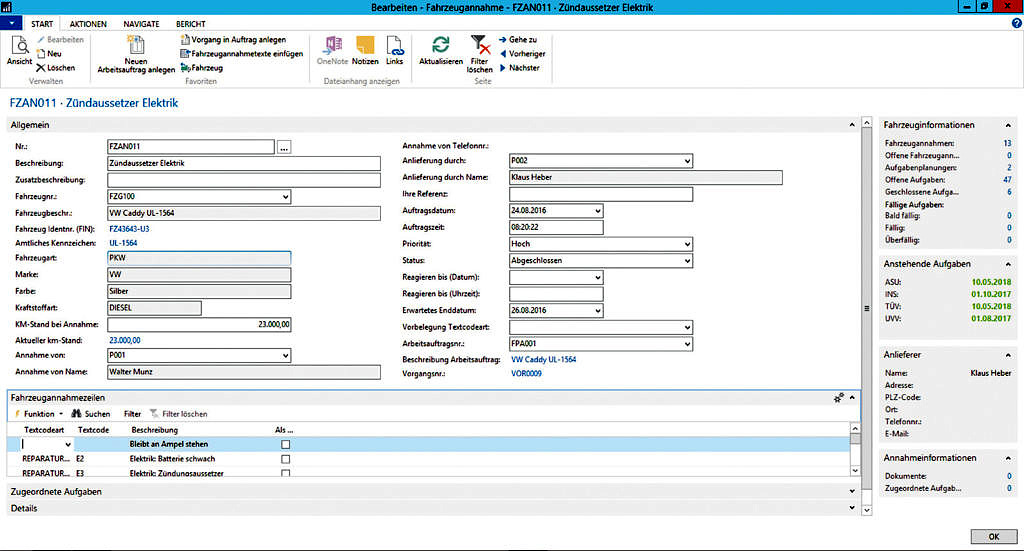Open OneNote attachment icon
This screenshot has height=551, width=1024.
tap(332, 46)
